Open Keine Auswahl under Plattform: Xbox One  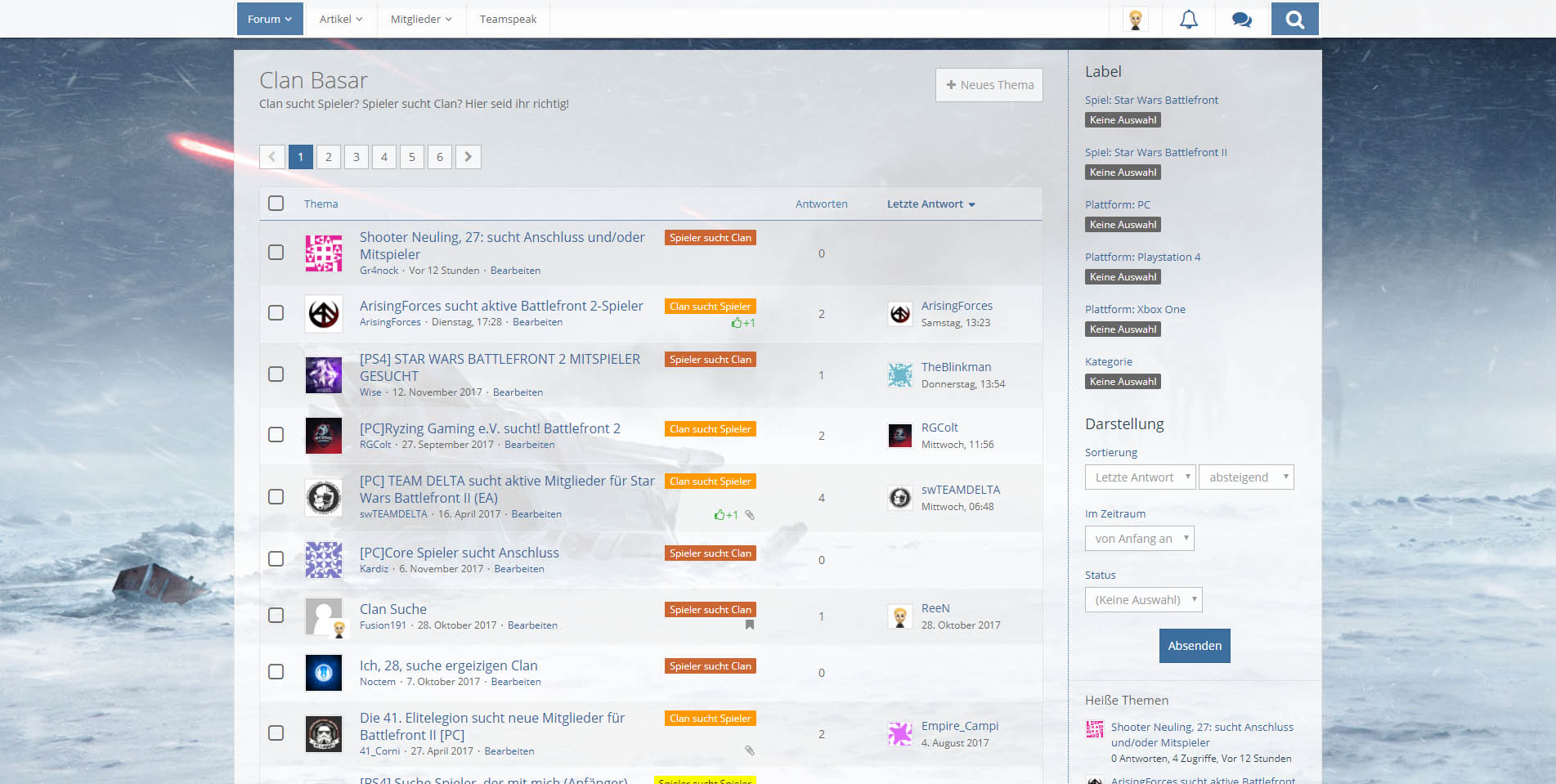point(1123,329)
